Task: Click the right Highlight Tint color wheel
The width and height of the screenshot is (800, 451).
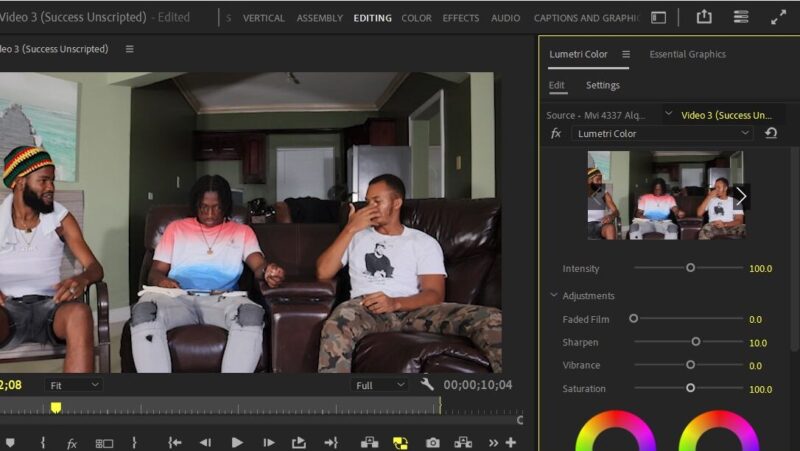Action: point(719,432)
